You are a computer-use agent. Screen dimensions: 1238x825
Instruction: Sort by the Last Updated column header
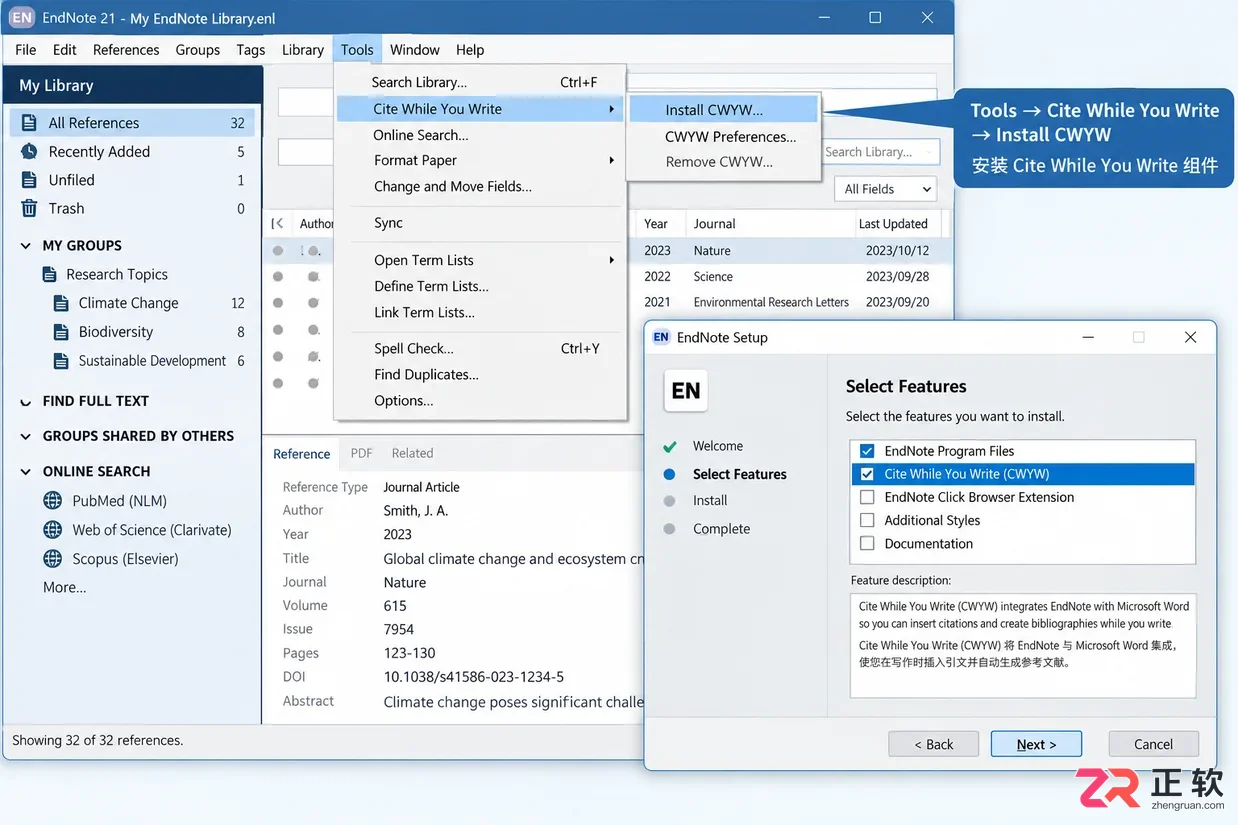[x=893, y=224]
